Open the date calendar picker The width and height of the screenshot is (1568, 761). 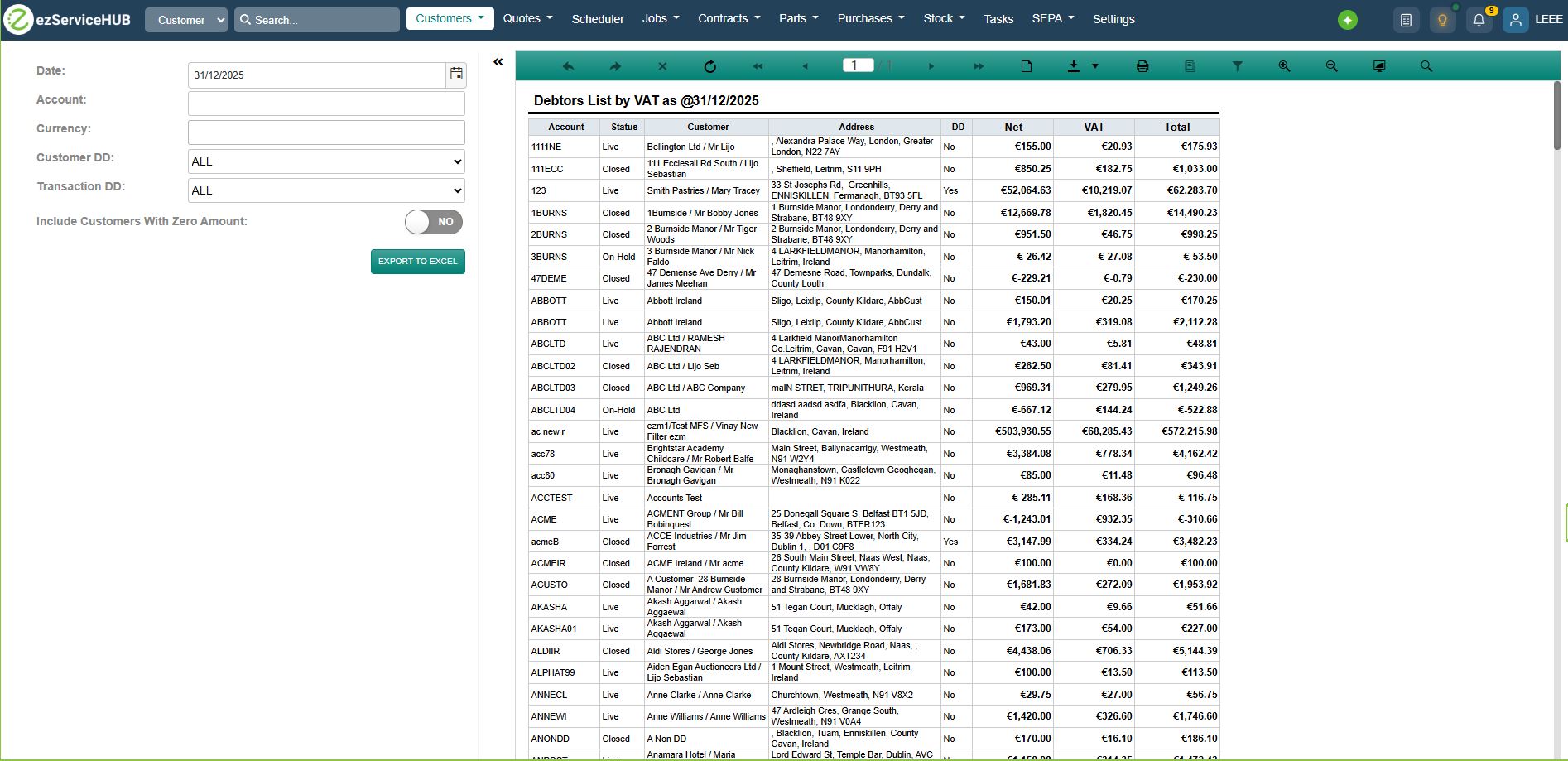(456, 75)
